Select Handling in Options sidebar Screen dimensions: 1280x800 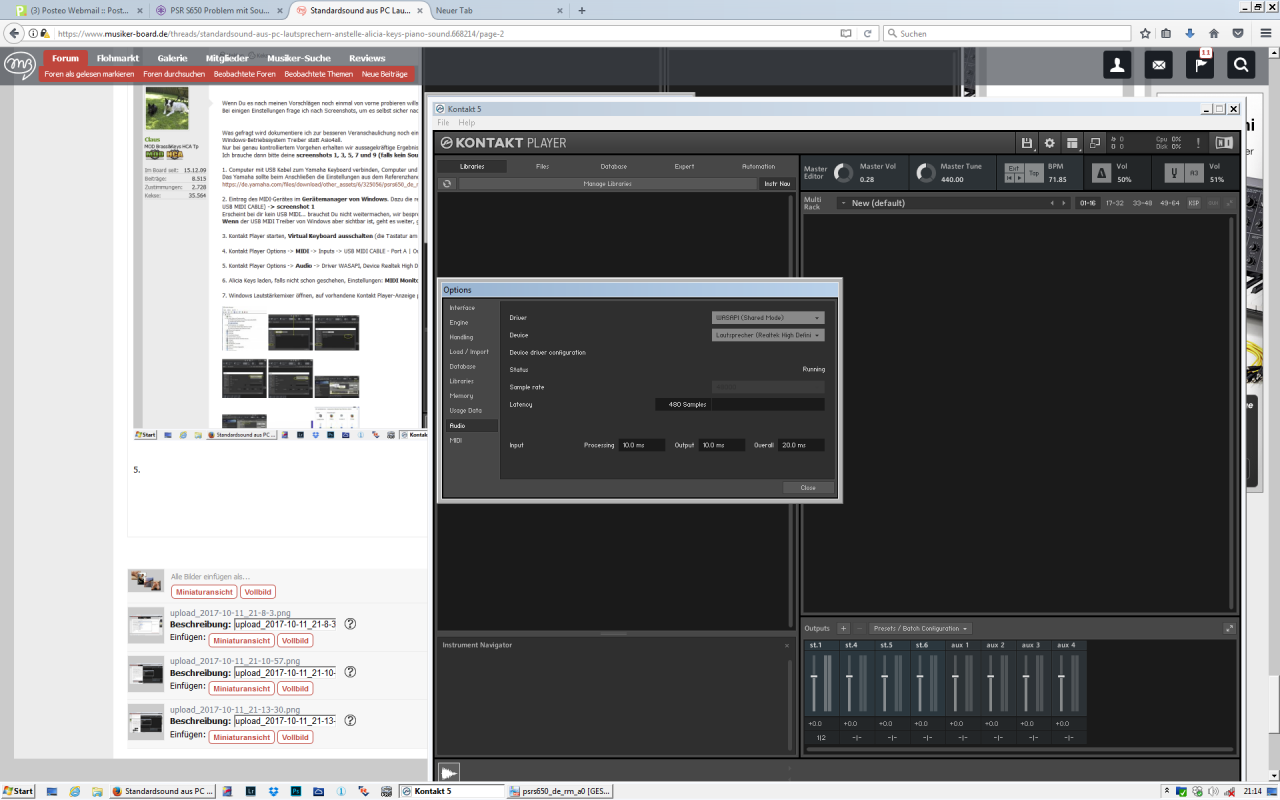coord(461,337)
